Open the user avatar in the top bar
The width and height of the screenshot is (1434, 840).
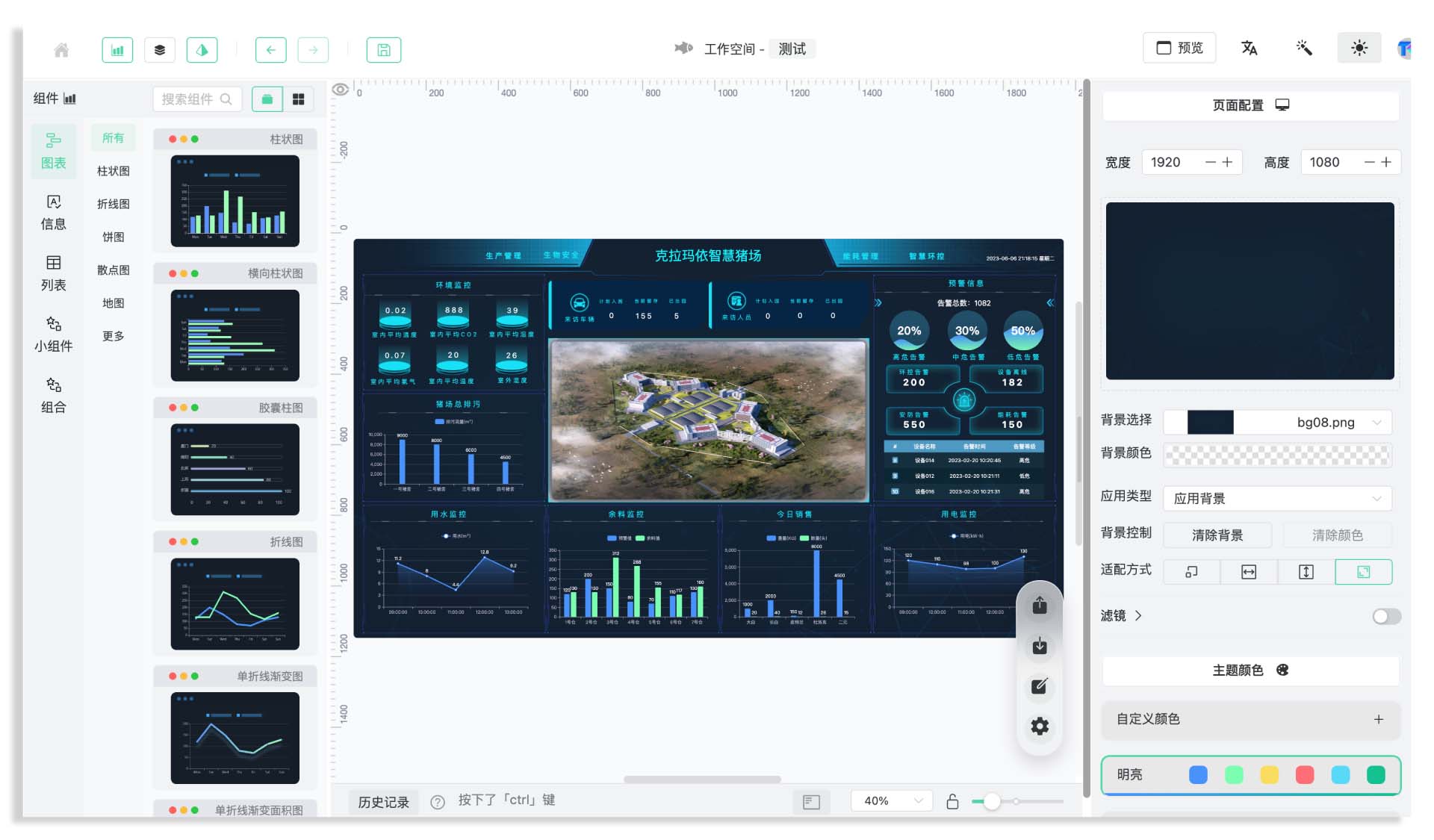[1403, 49]
